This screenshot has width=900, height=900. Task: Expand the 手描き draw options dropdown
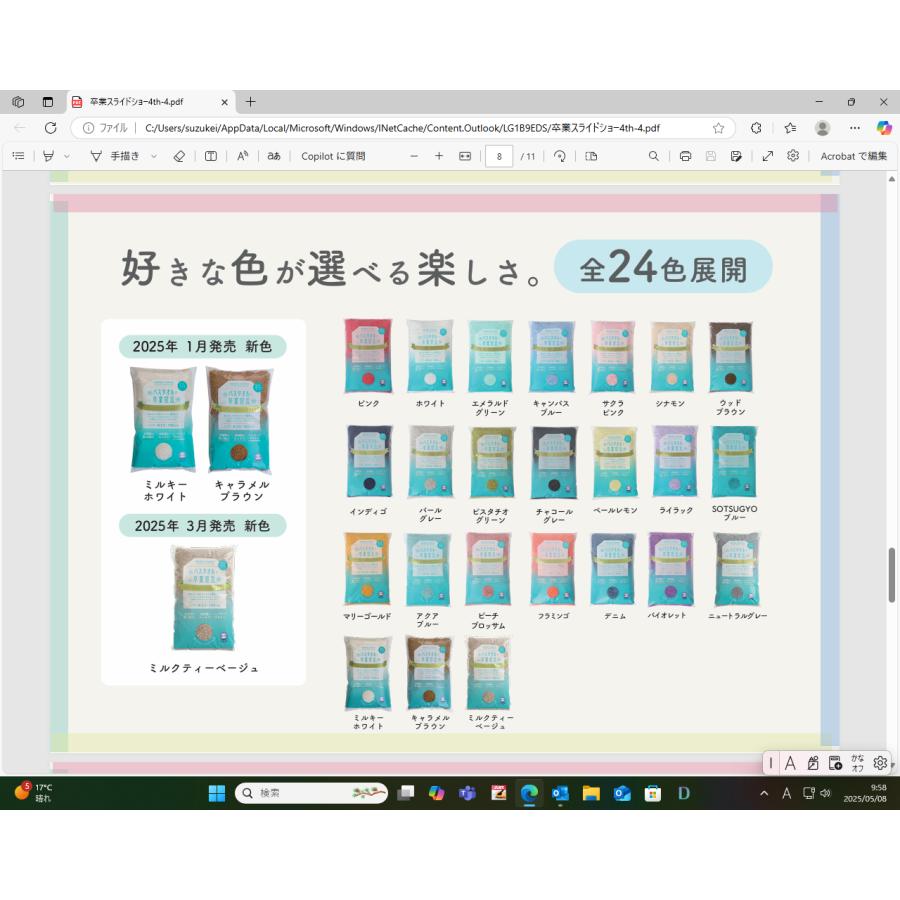154,156
